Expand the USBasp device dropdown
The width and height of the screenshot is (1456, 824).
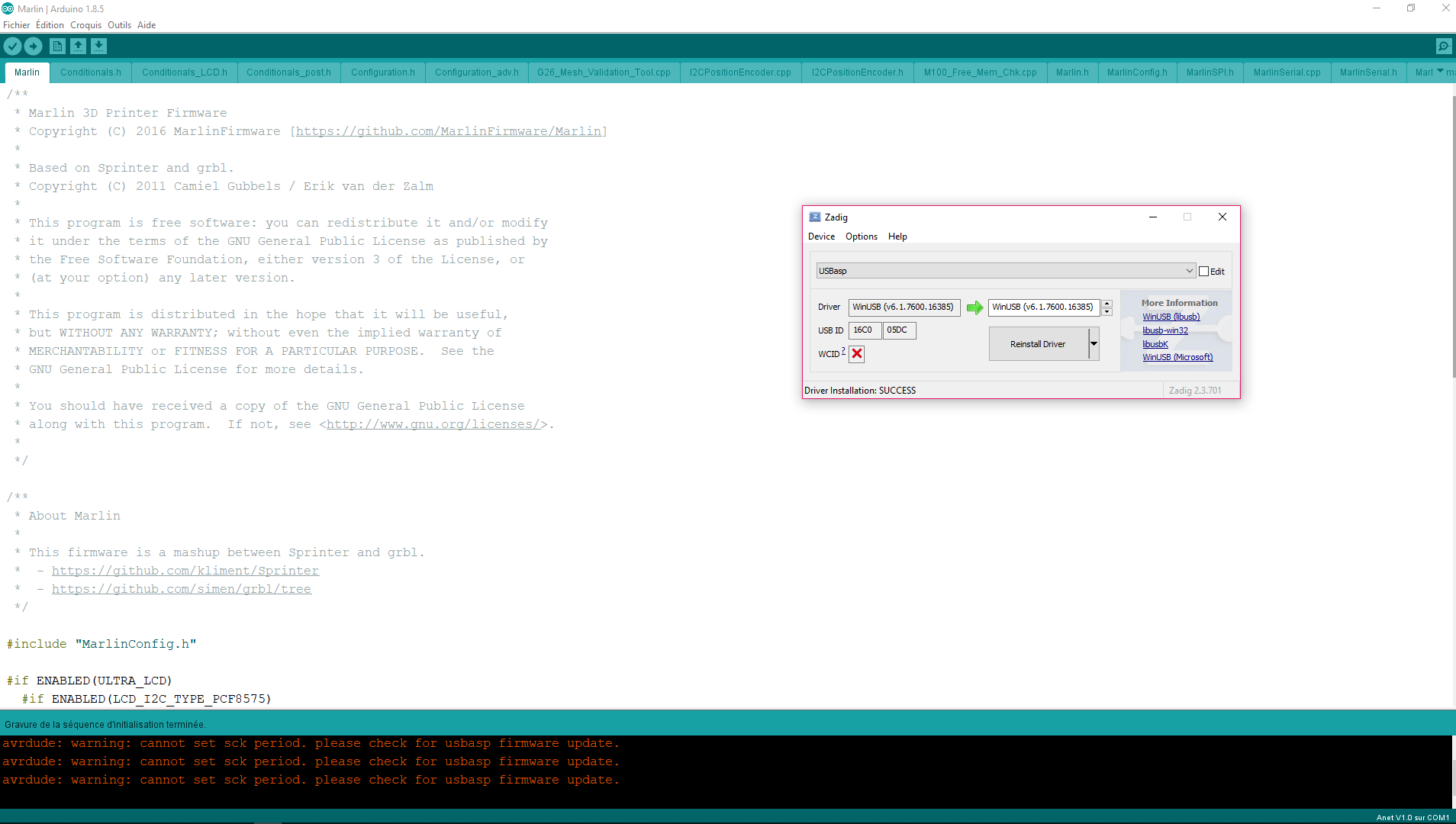tap(1189, 271)
